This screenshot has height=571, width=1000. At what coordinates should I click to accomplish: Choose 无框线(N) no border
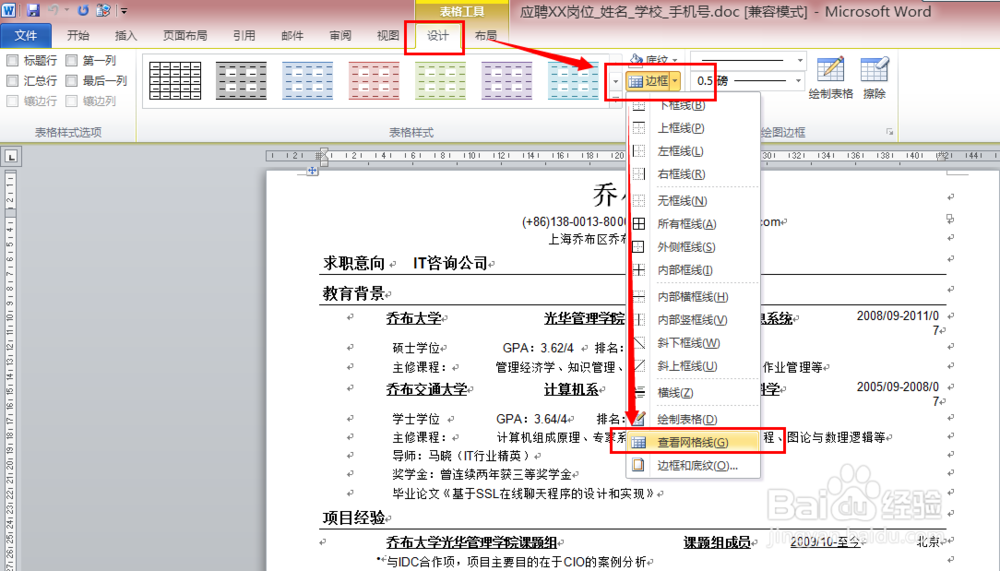coord(694,201)
